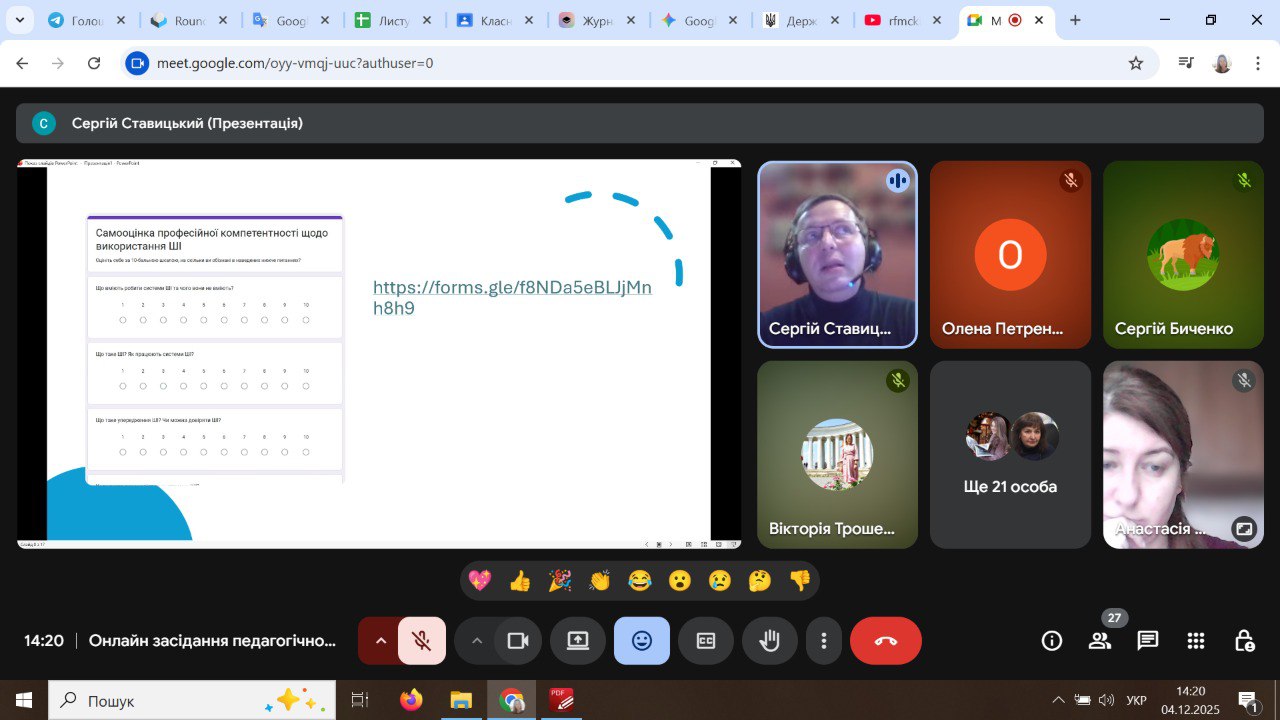Click the Present screen share icon
Viewport: 1280px width, 720px height.
pos(578,641)
